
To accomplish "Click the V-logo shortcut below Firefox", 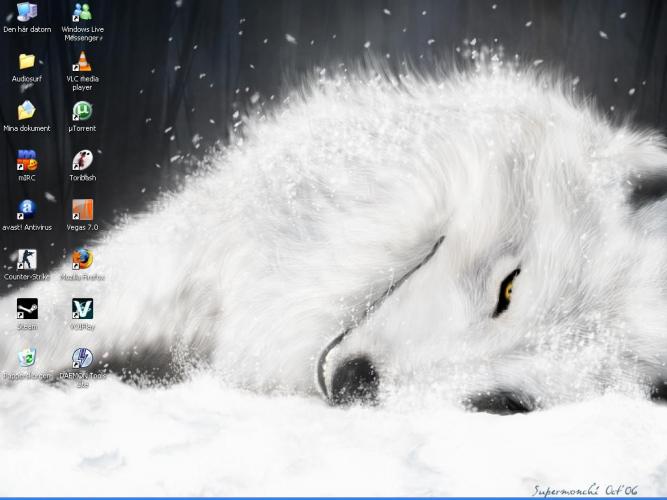I will click(82, 309).
